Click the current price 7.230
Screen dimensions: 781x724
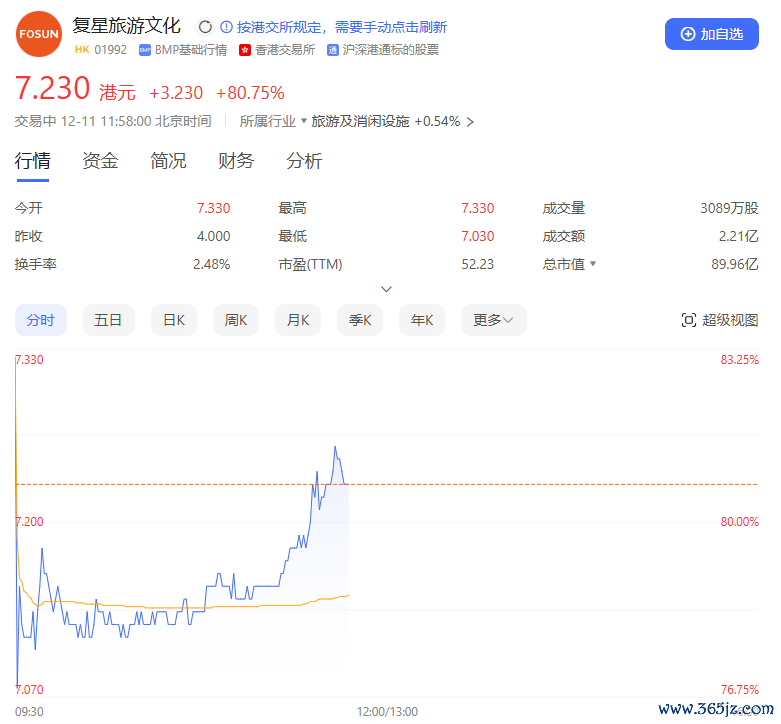[x=52, y=88]
